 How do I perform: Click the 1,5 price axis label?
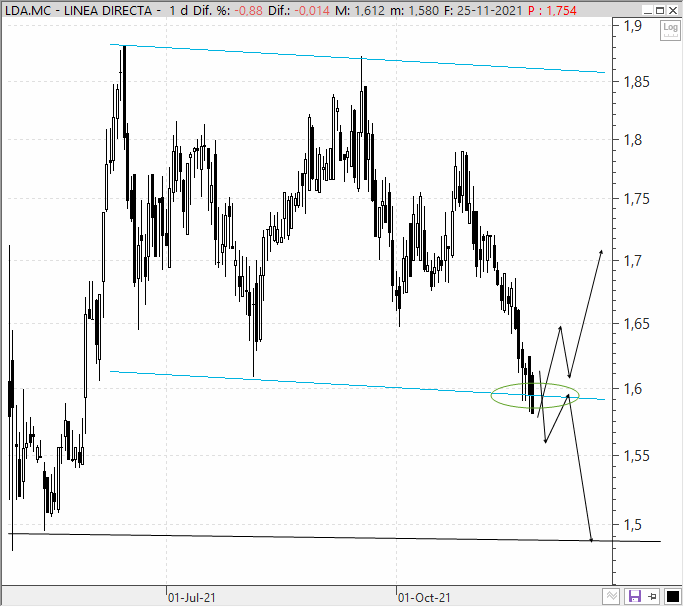633,525
